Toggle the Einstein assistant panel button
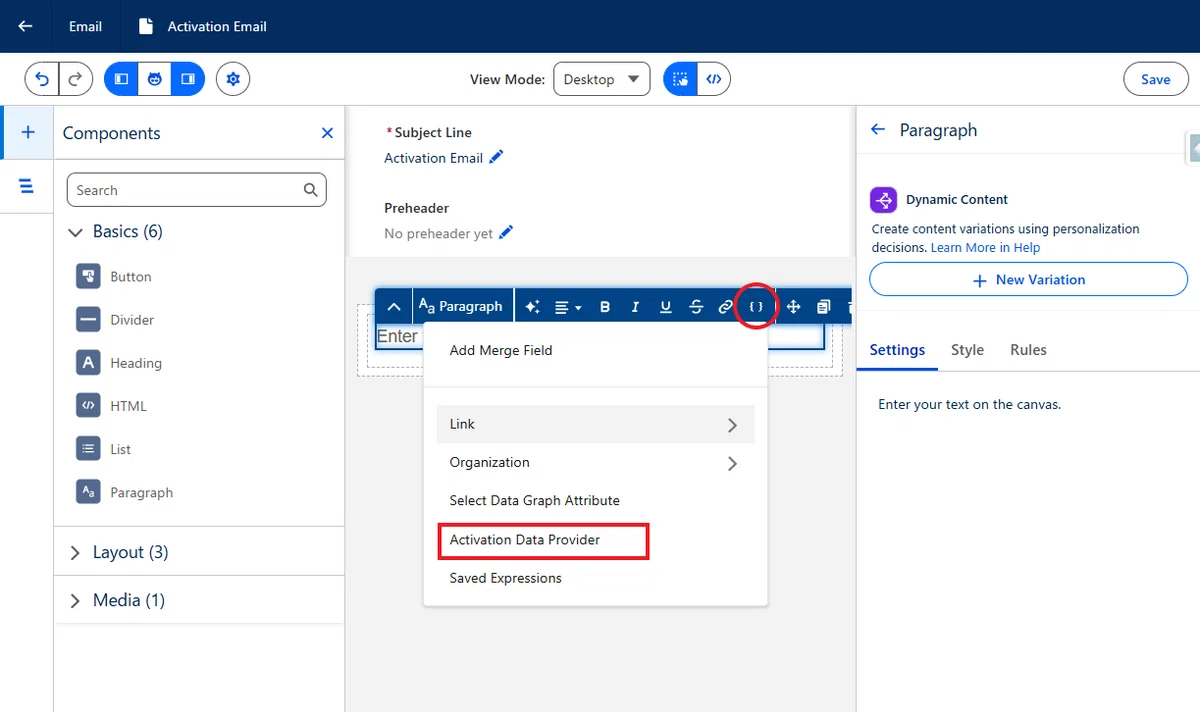This screenshot has height=712, width=1200. tap(154, 79)
